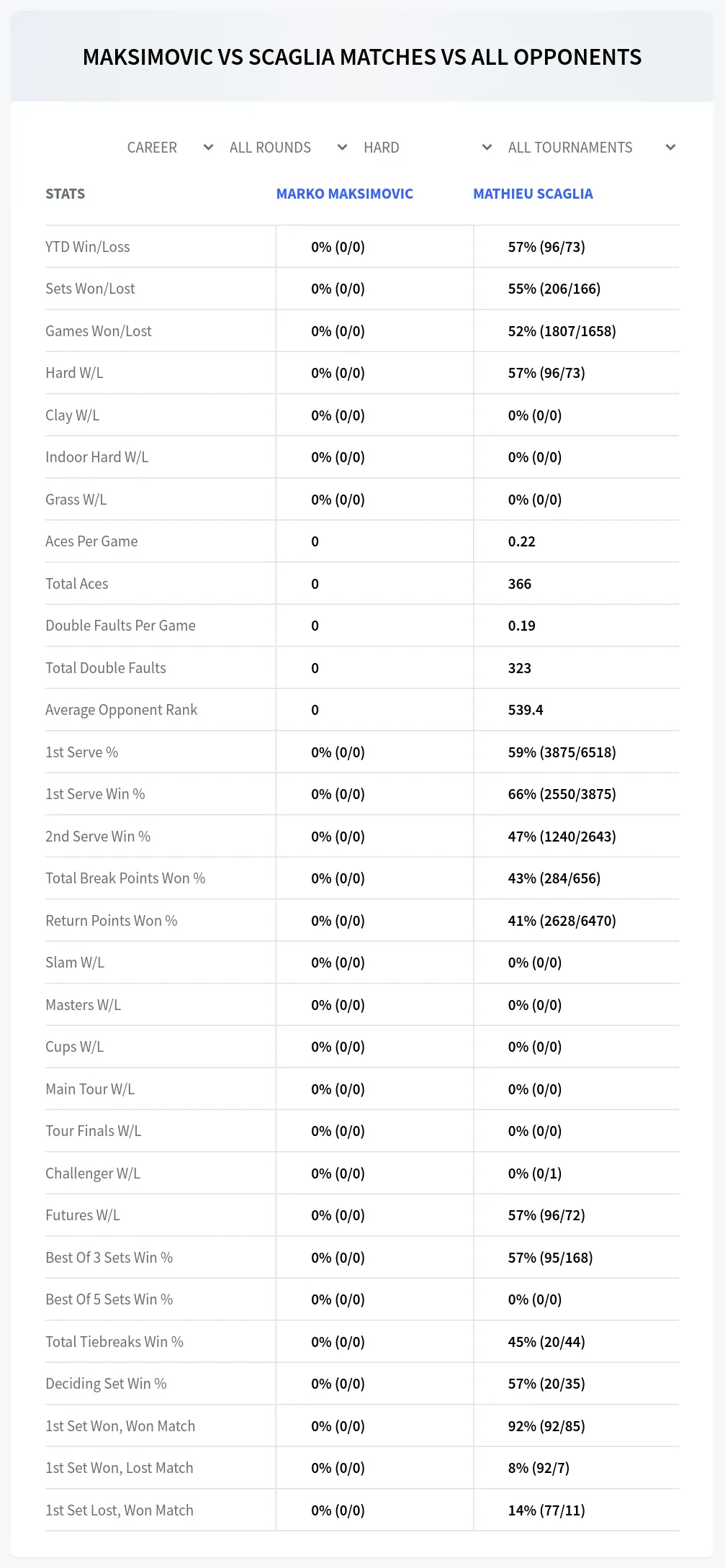
Task: Click the chevron arrow next to ALL ROUNDS
Action: tap(342, 148)
